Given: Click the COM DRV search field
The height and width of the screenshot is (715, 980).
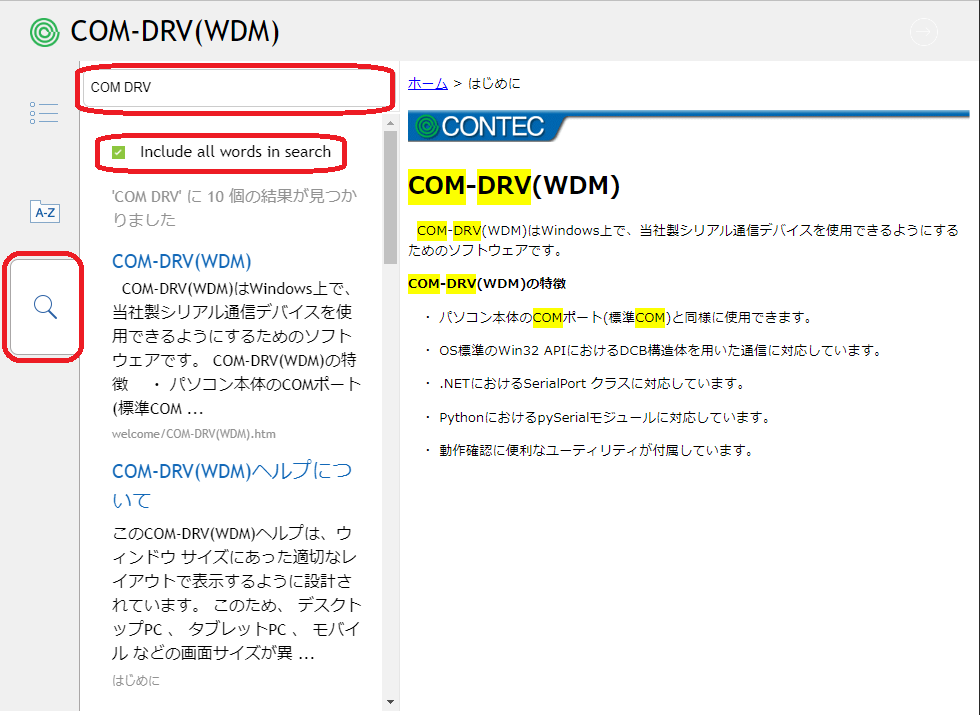Looking at the screenshot, I should (236, 88).
